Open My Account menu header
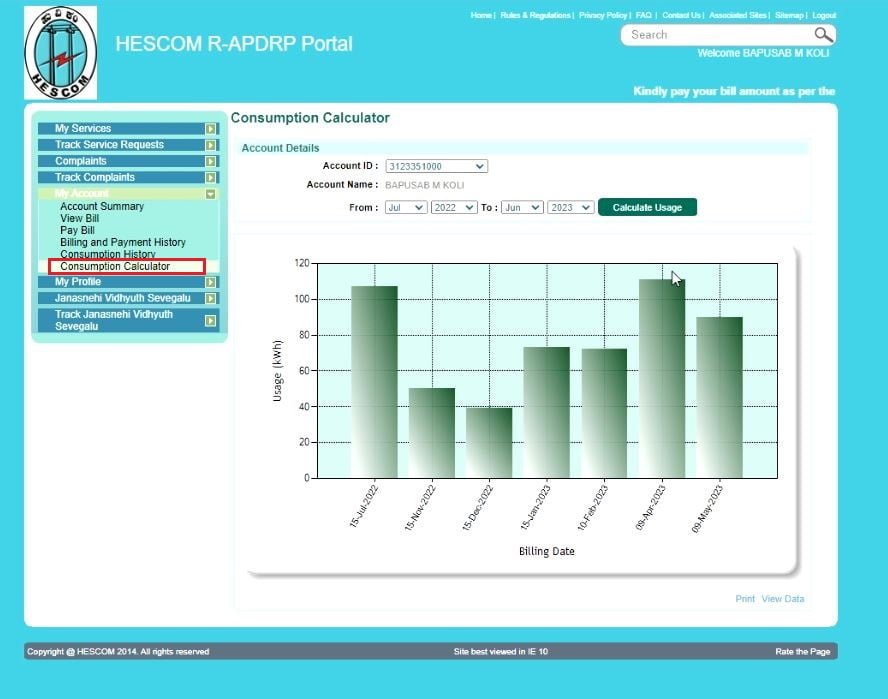 point(129,194)
